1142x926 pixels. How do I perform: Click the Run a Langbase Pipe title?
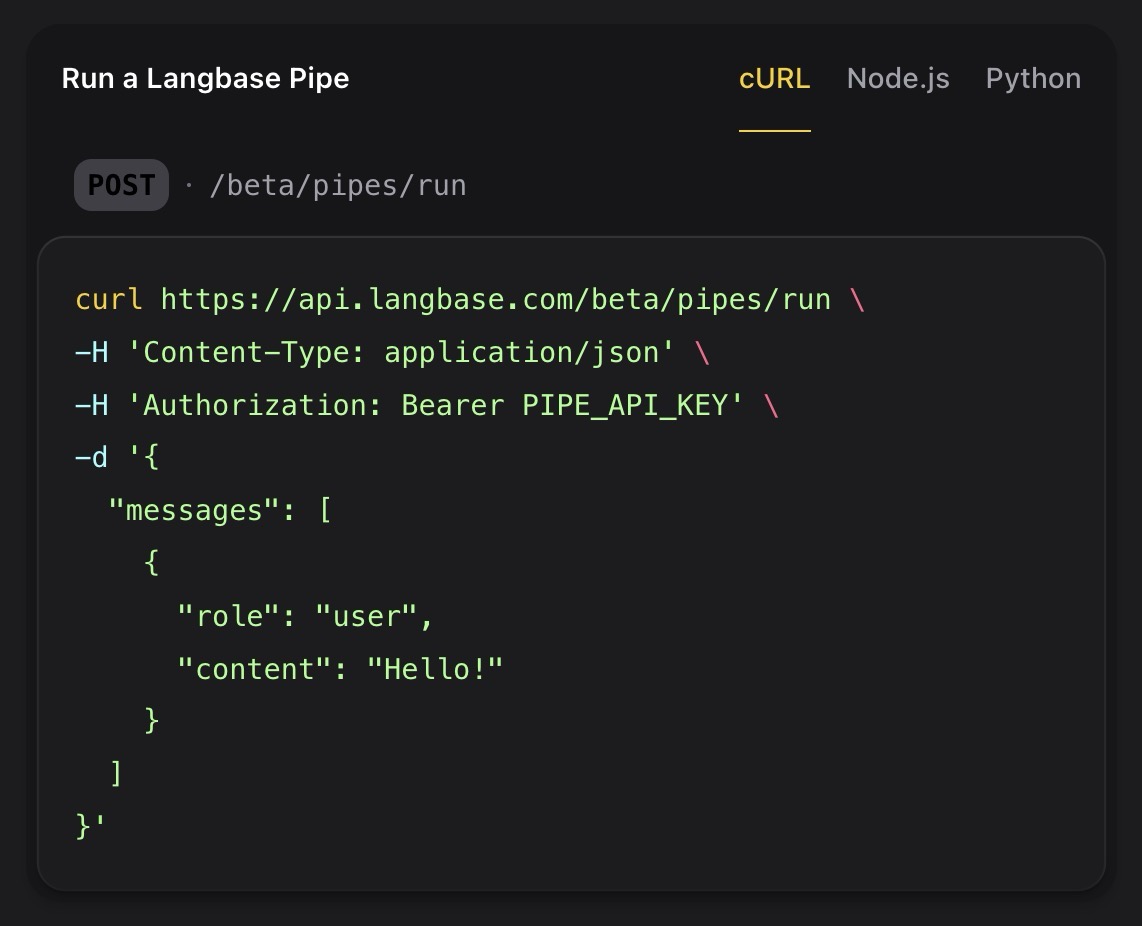pos(204,78)
